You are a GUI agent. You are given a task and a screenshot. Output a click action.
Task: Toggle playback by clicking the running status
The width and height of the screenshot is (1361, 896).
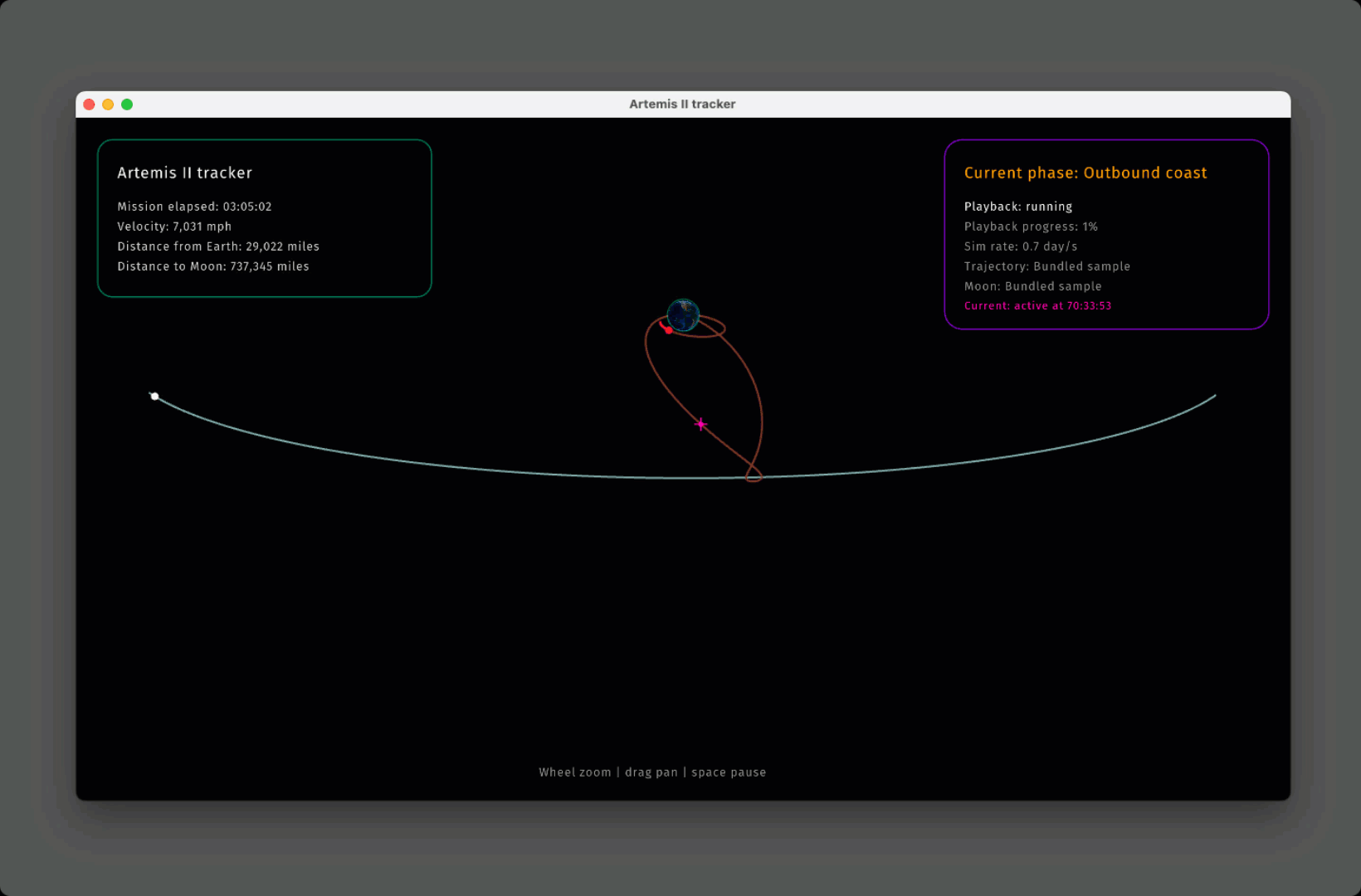point(1018,207)
